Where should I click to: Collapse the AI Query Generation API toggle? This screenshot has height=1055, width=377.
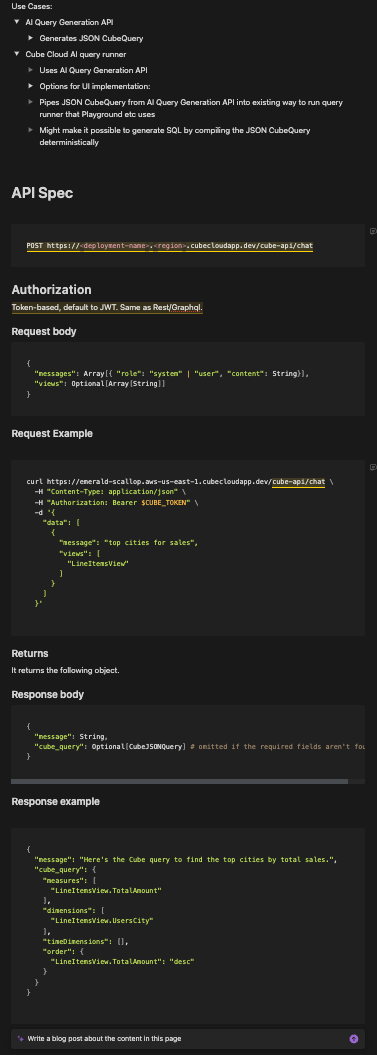[x=17, y=22]
